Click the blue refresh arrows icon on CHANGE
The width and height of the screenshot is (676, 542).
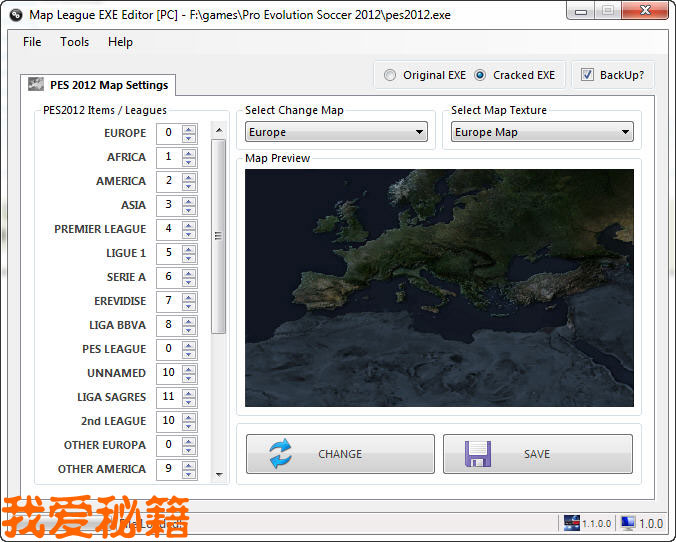pos(281,454)
